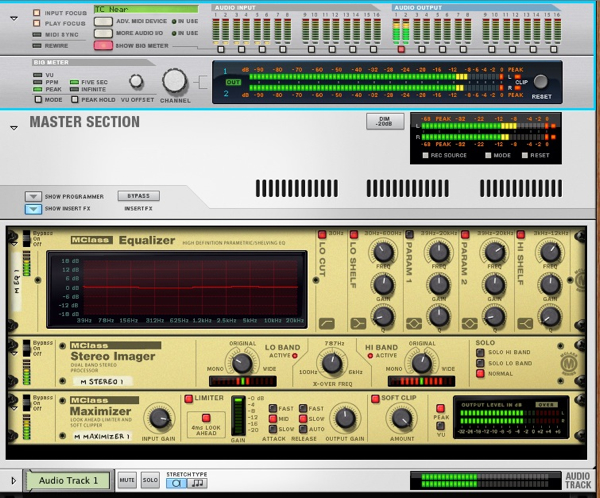Click the Audio Track 1 name field
The image size is (600, 498).
(68, 480)
